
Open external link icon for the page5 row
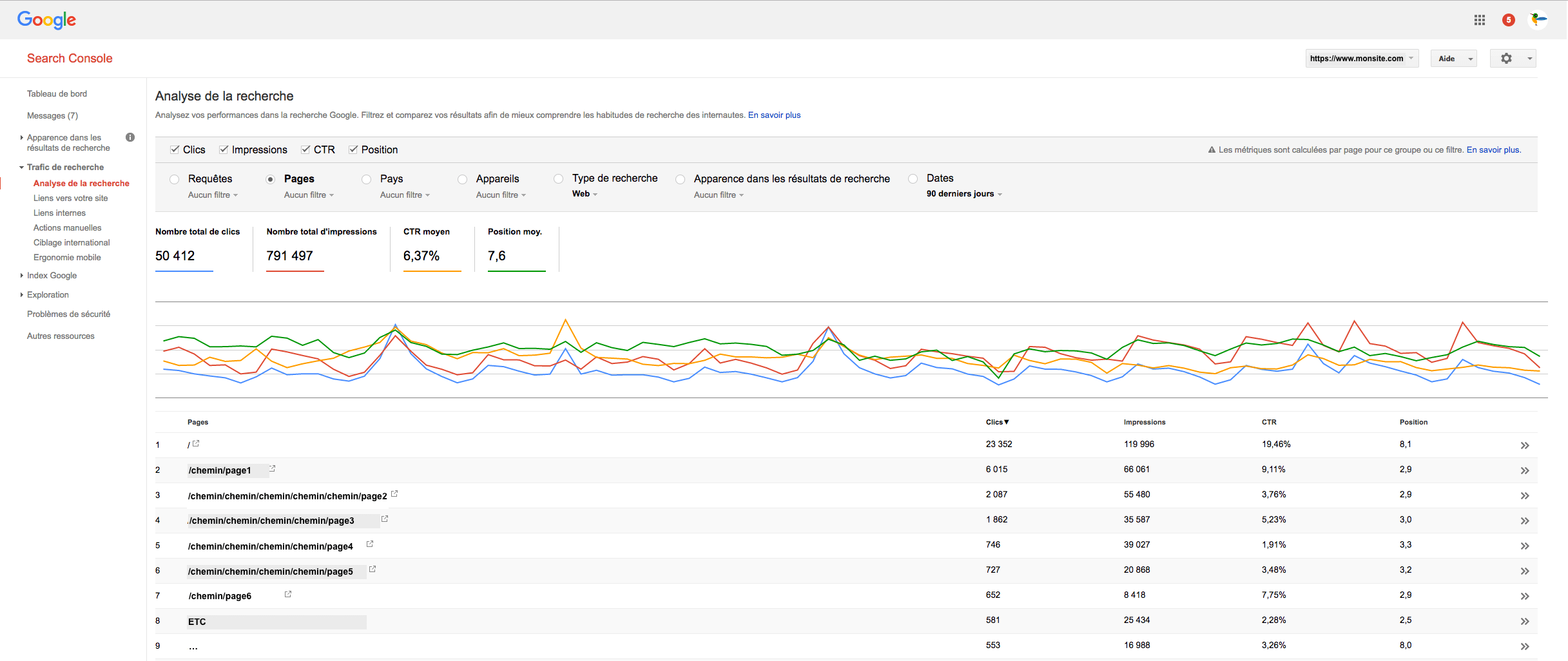[x=373, y=569]
